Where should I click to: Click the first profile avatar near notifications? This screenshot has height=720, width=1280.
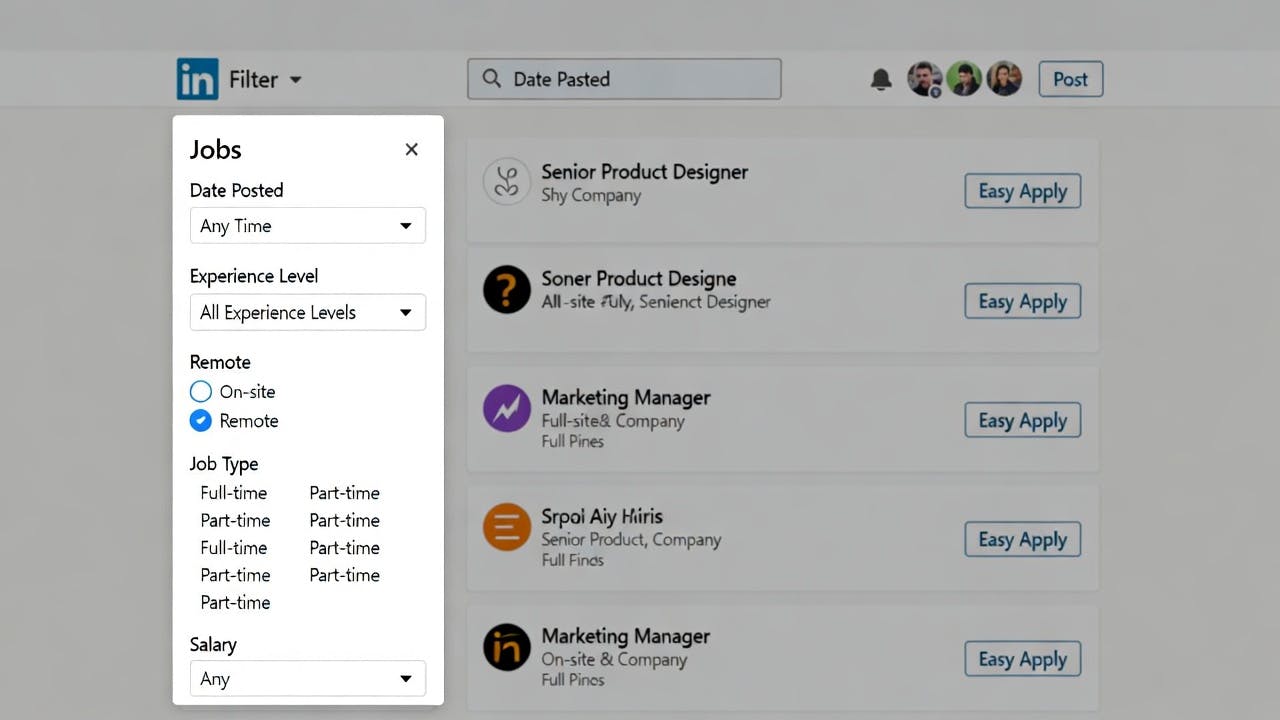(x=923, y=78)
